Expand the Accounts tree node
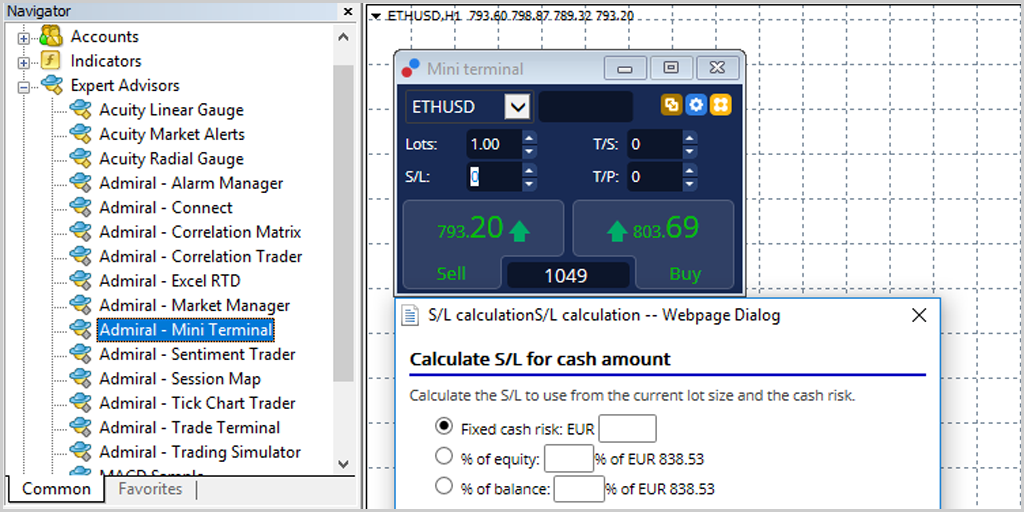Viewport: 1024px width, 512px height. click(x=24, y=39)
